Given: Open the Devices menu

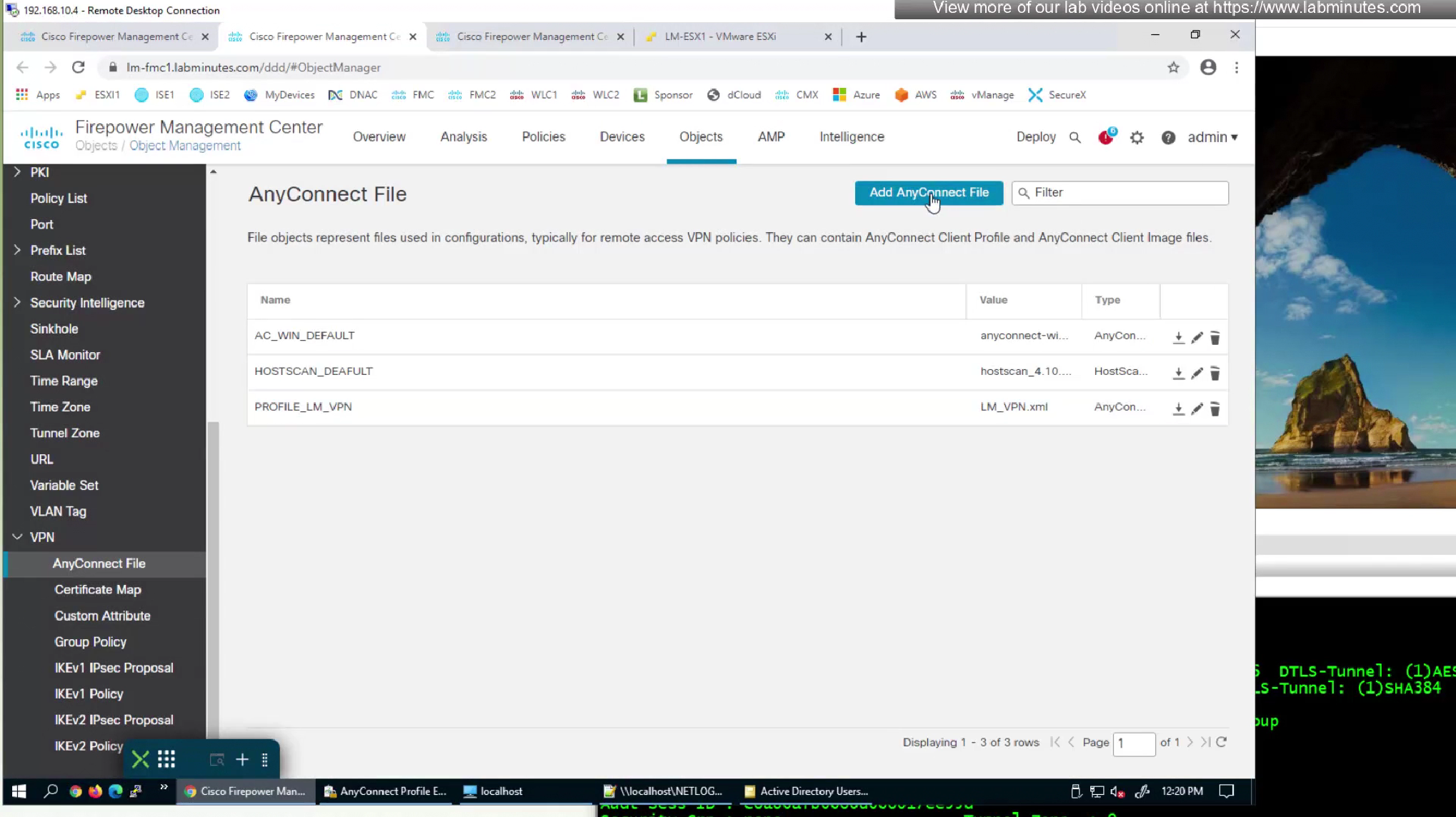Looking at the screenshot, I should coord(622,137).
